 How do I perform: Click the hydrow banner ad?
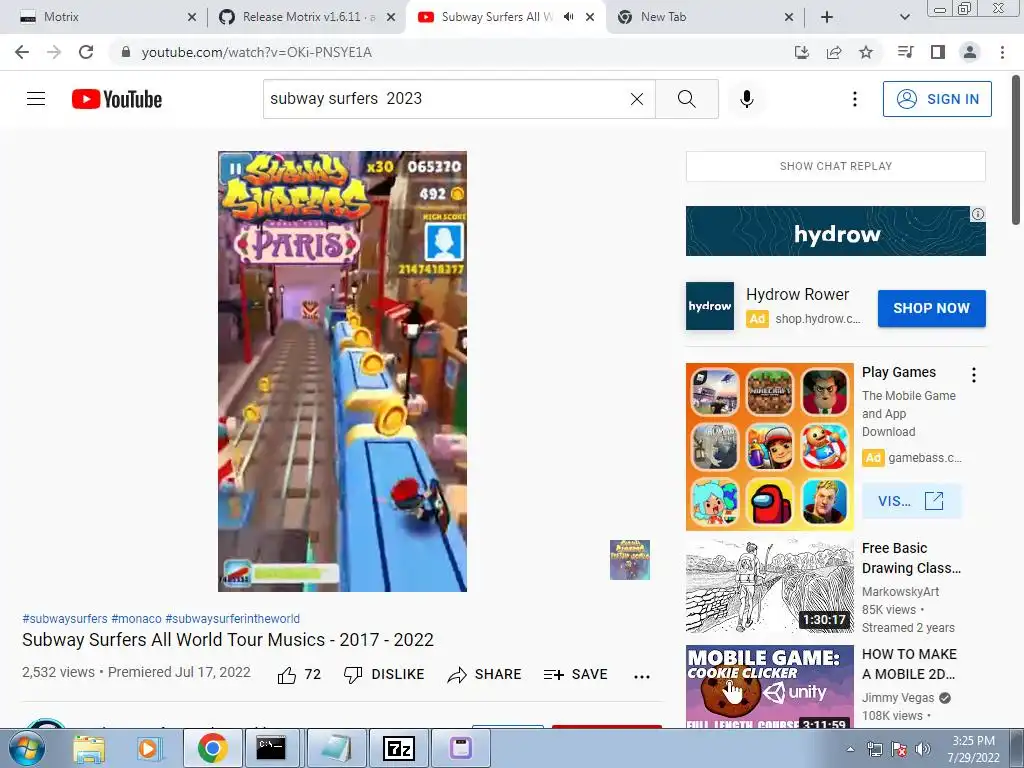tap(836, 231)
